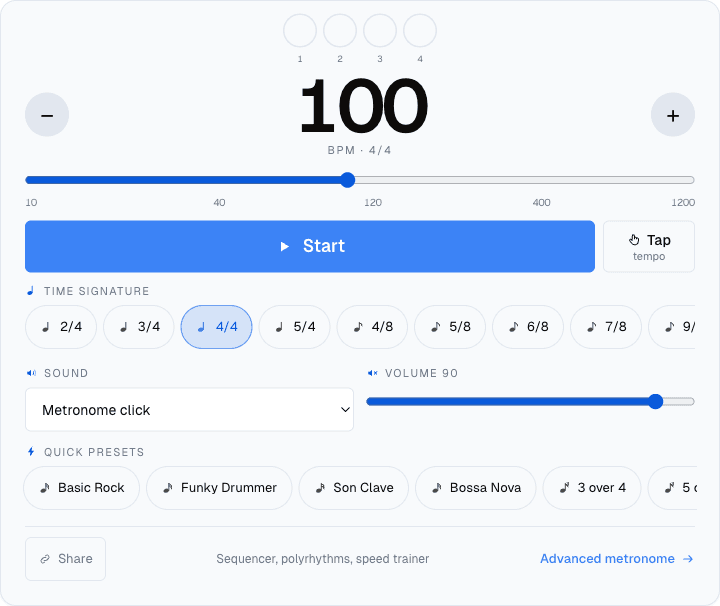This screenshot has height=606, width=720.
Task: Load the 3 over 4 preset
Action: pyautogui.click(x=592, y=488)
